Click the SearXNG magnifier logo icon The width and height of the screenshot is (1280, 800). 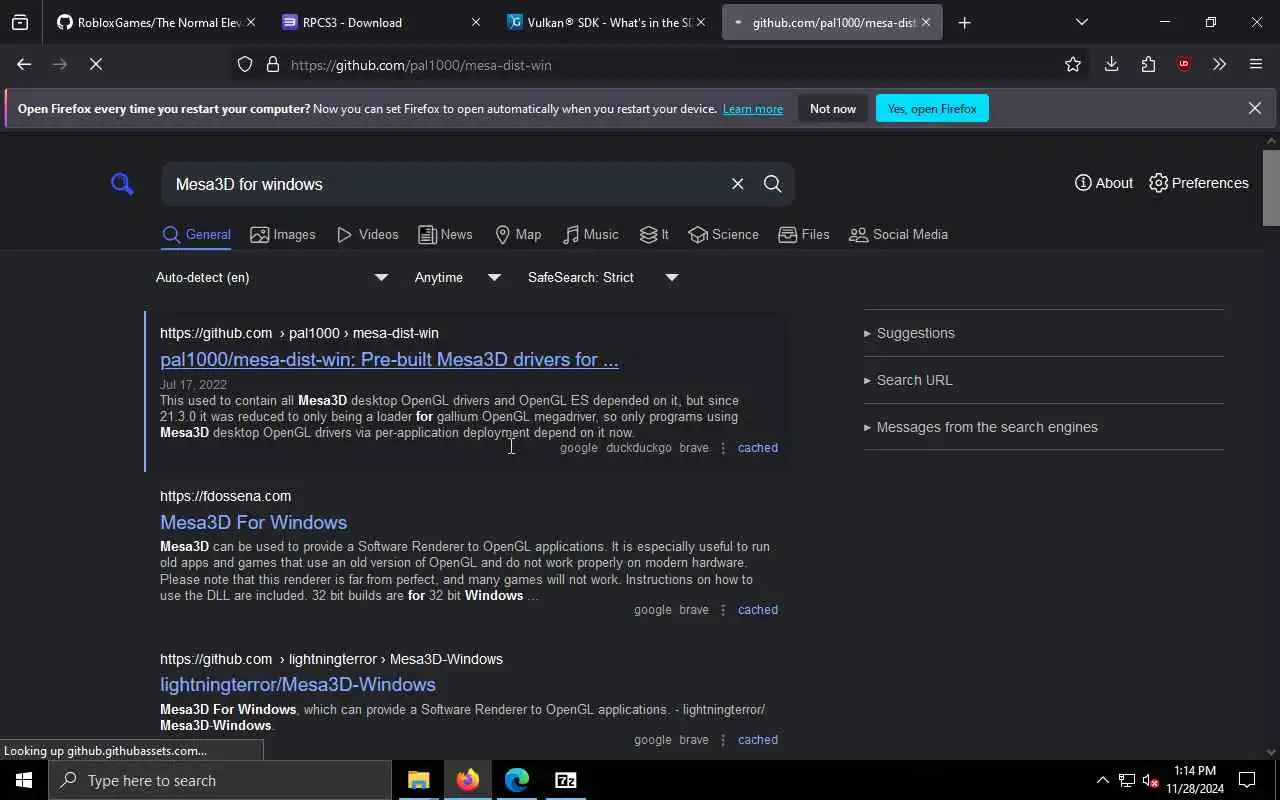(x=122, y=184)
